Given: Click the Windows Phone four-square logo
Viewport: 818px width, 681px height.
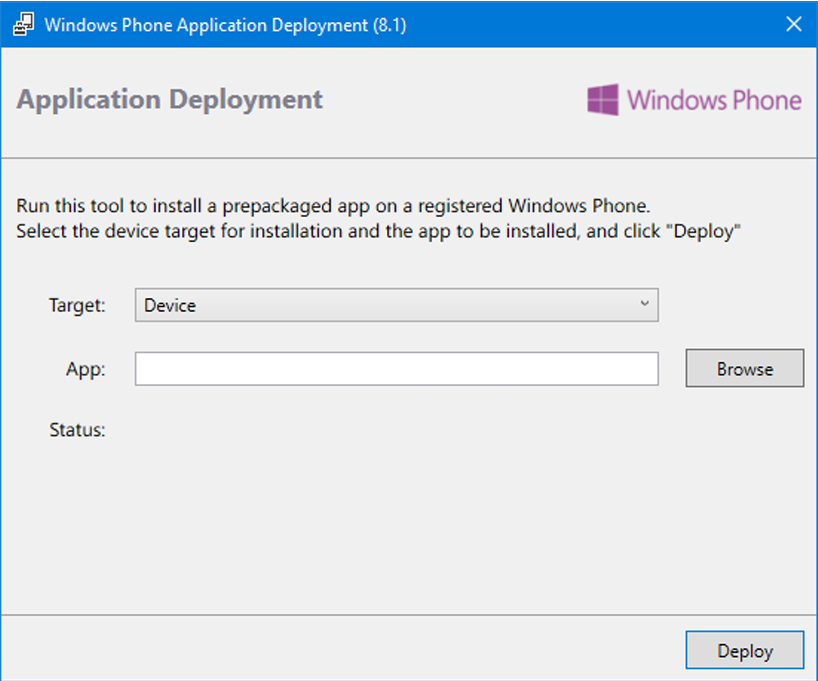Looking at the screenshot, I should point(602,100).
